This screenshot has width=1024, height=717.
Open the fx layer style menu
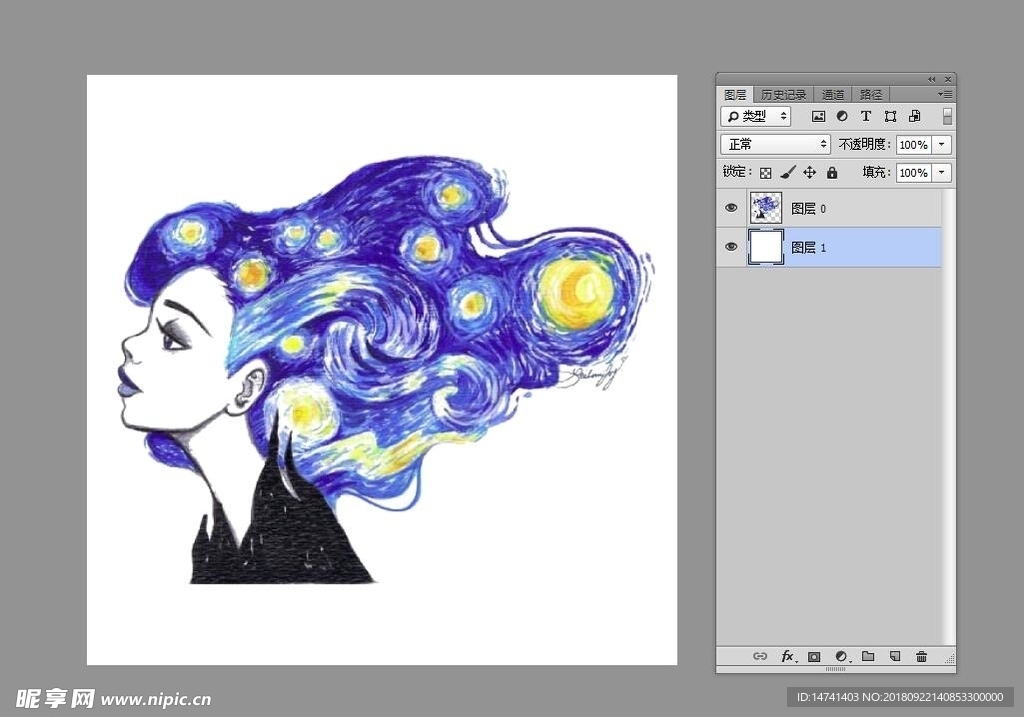click(x=788, y=656)
